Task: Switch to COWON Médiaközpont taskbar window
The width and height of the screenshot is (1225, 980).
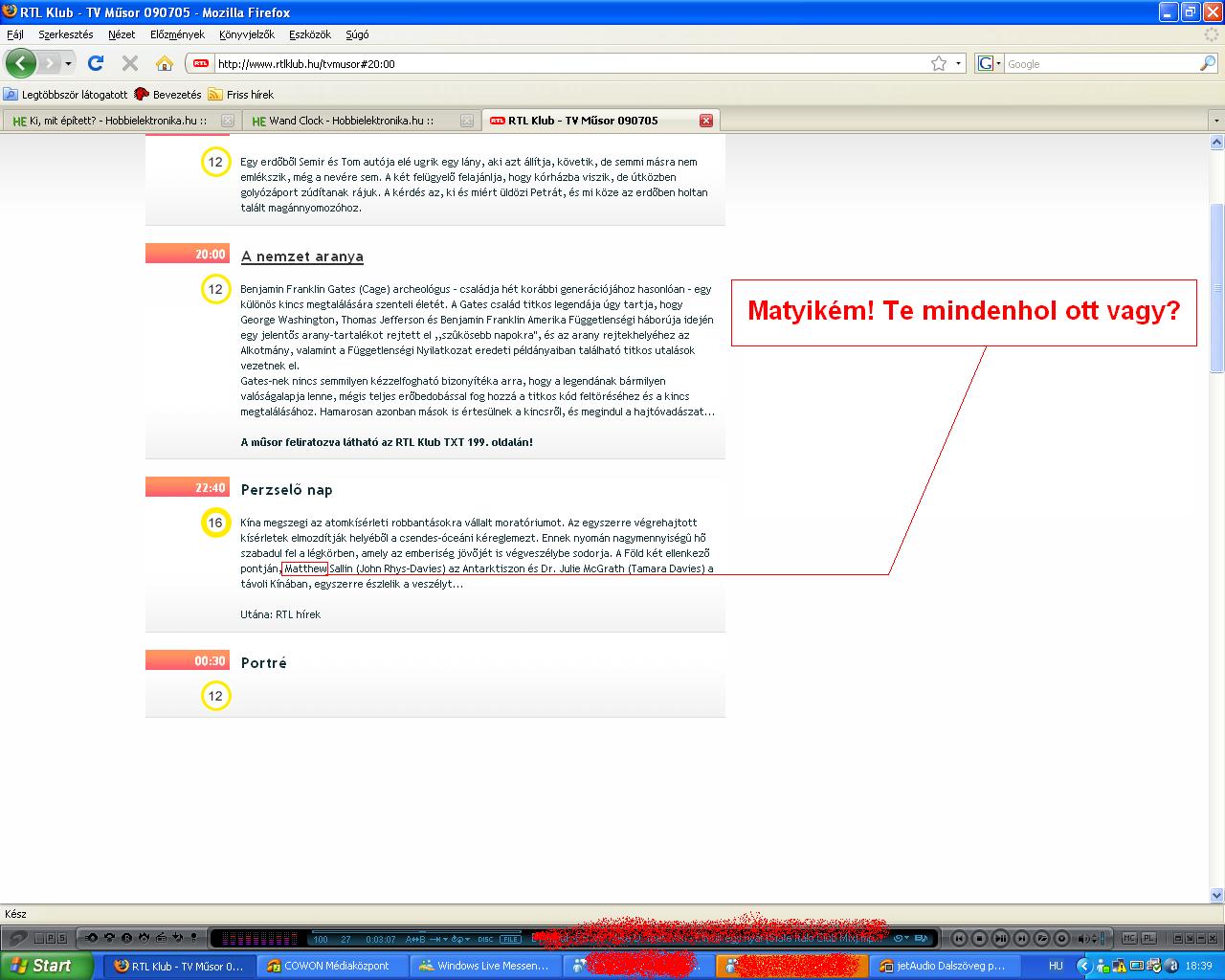Action: click(x=334, y=966)
